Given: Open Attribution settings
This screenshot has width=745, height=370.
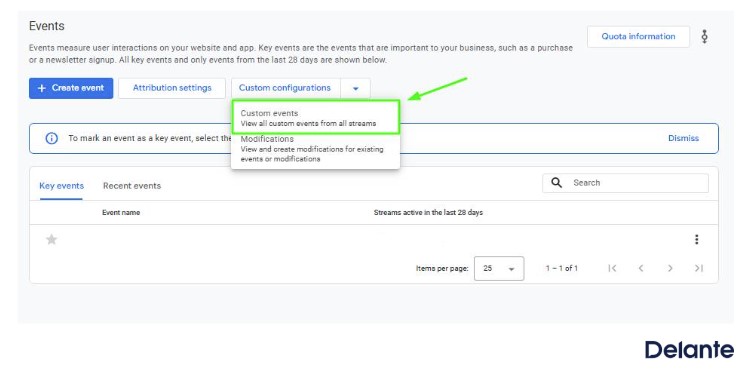Looking at the screenshot, I should [172, 88].
